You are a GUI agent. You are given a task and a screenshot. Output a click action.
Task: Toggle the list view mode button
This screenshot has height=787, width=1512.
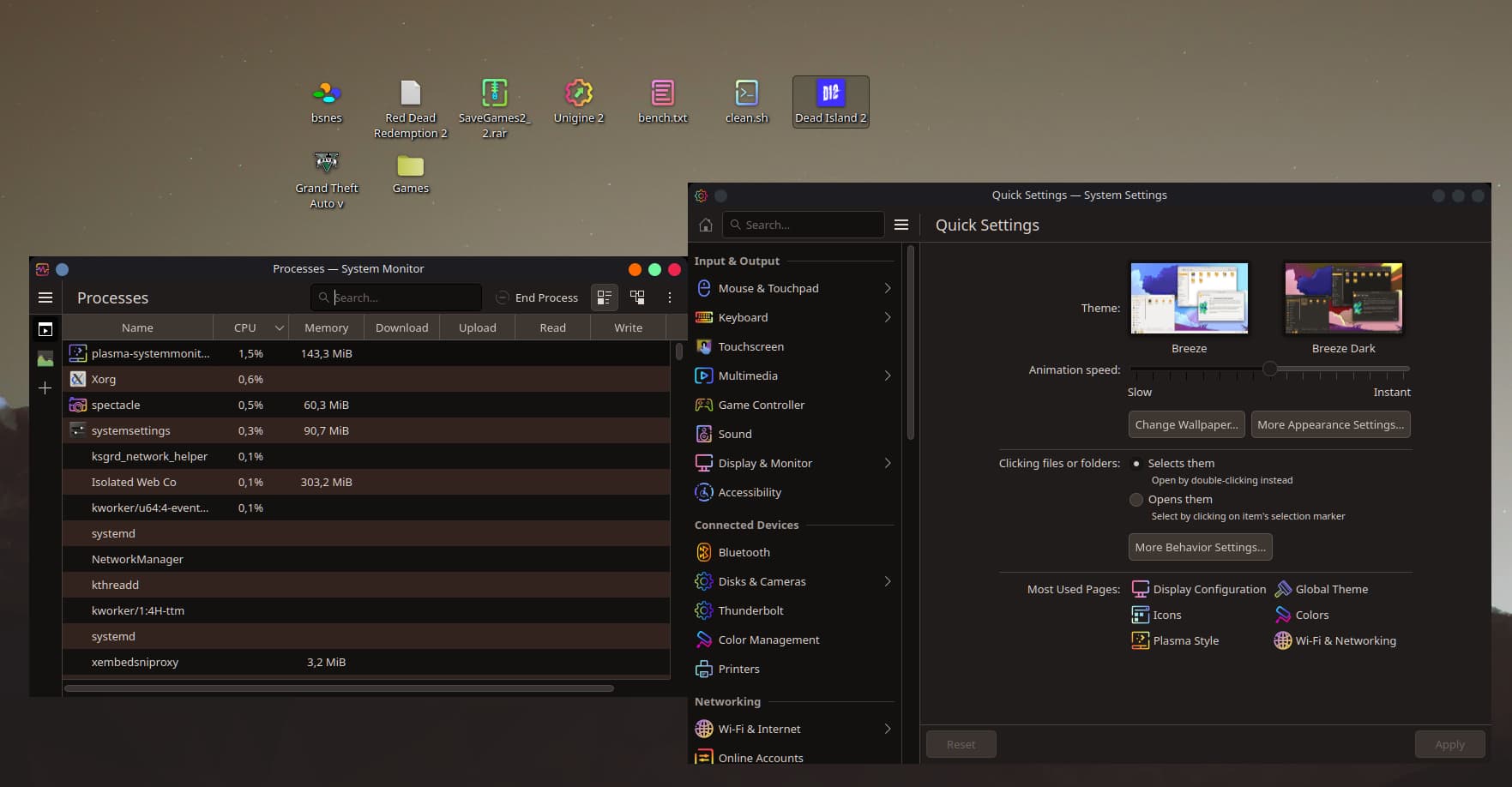coord(605,297)
